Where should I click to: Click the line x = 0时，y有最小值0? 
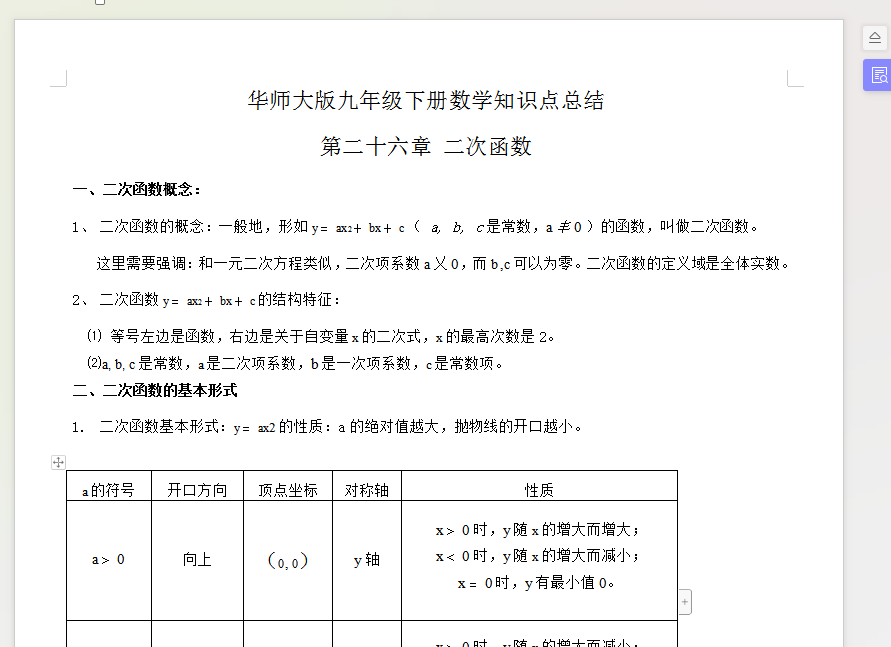[537, 583]
